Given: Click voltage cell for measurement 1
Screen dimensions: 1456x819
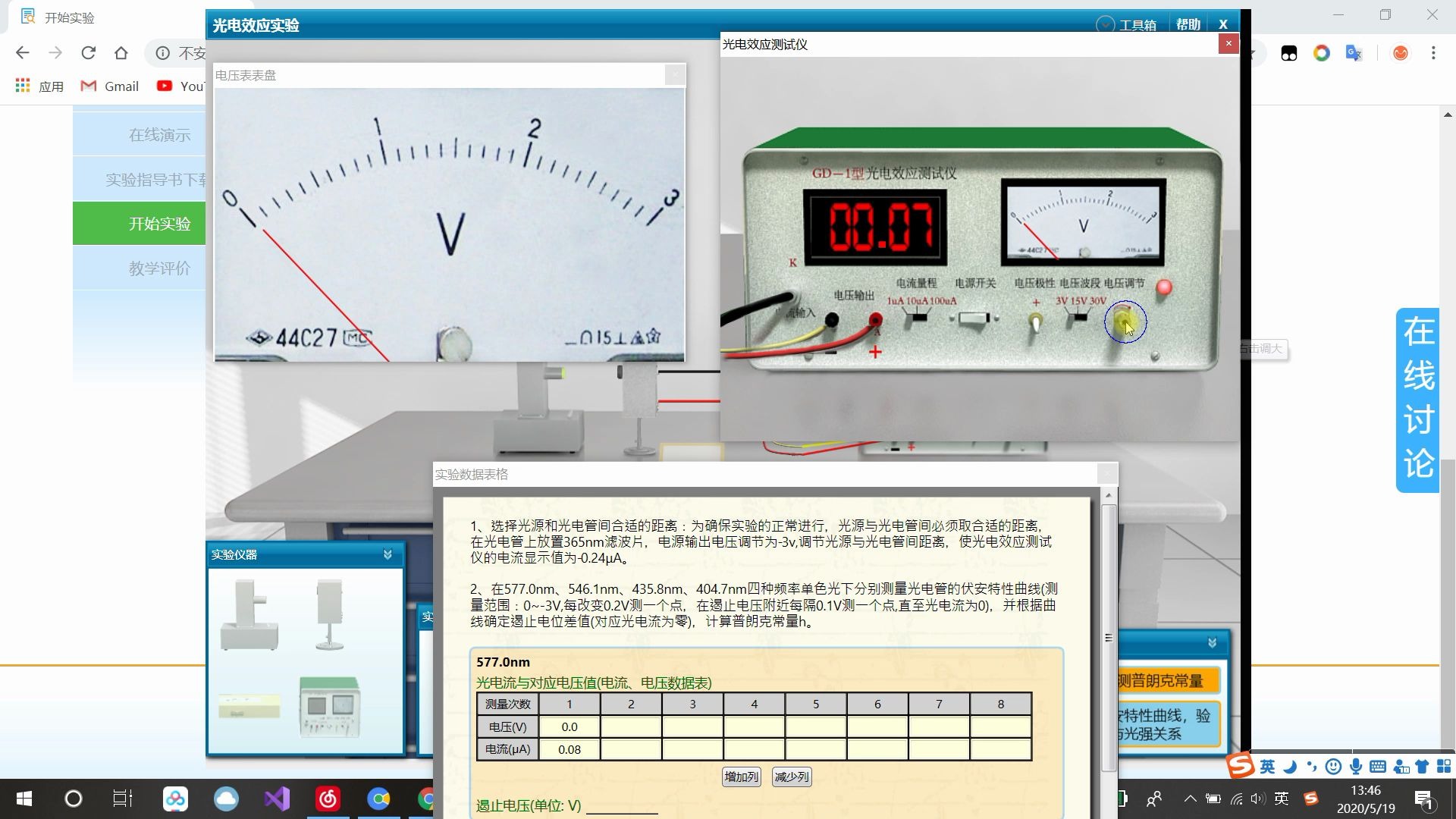Looking at the screenshot, I should pos(570,726).
